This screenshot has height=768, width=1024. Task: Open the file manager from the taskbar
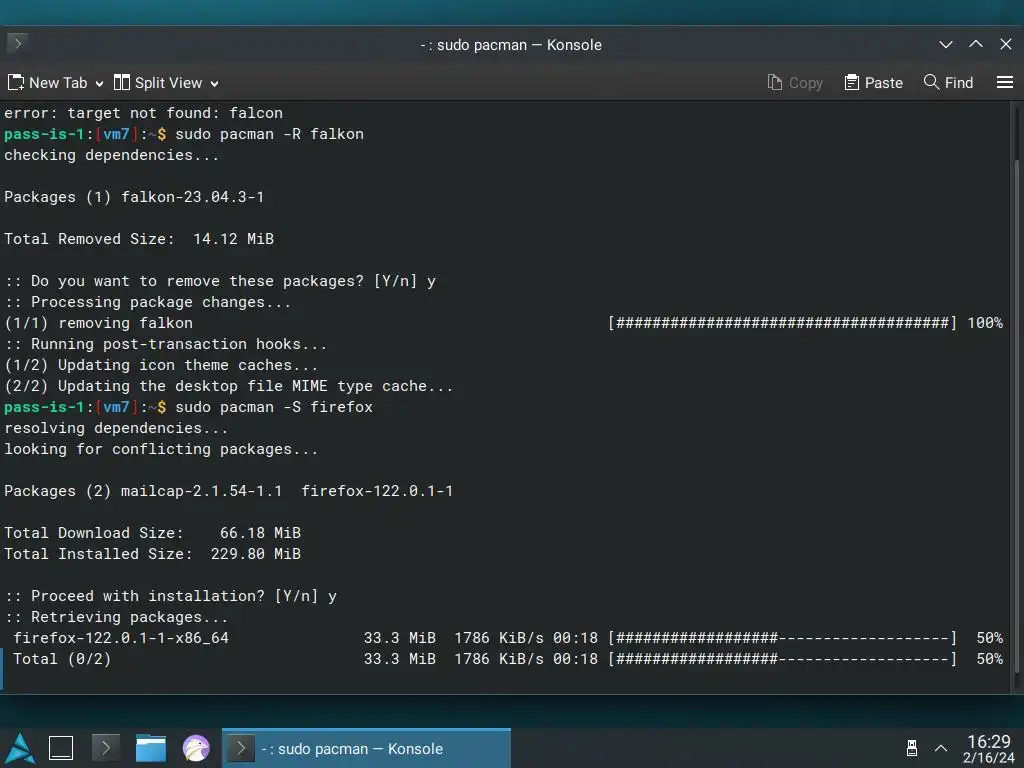point(151,748)
